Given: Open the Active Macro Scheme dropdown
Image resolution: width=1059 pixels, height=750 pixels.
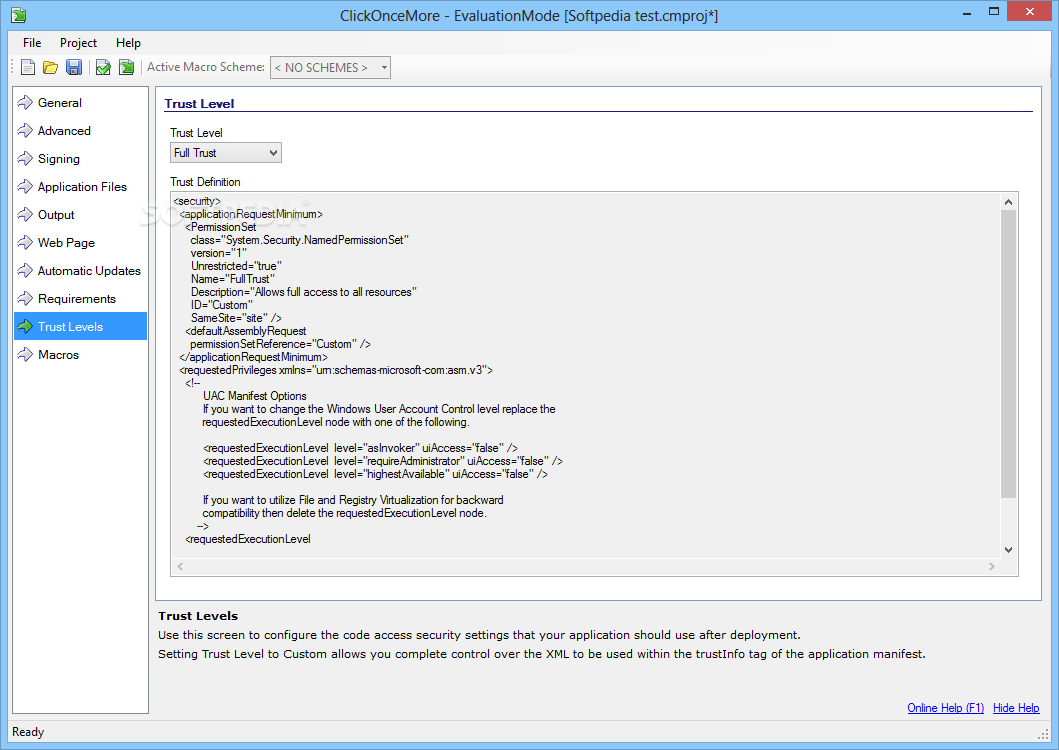Looking at the screenshot, I should 330,68.
